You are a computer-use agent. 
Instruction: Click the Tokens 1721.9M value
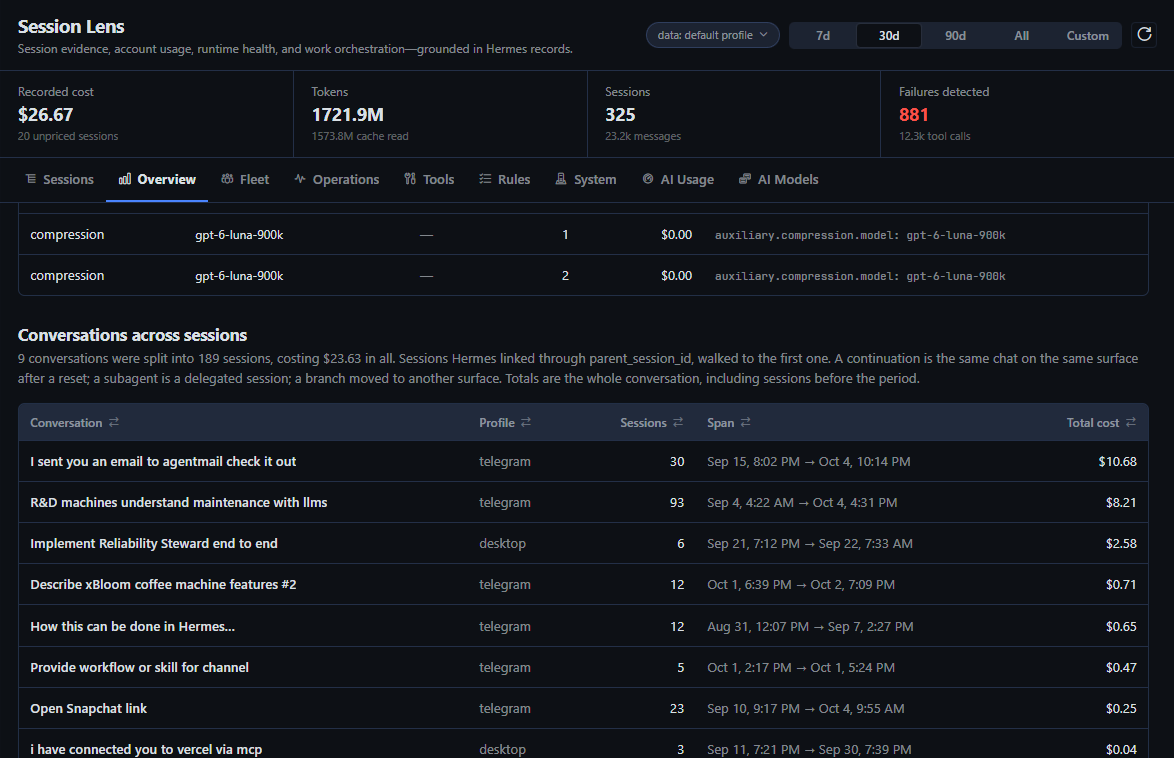(x=347, y=115)
